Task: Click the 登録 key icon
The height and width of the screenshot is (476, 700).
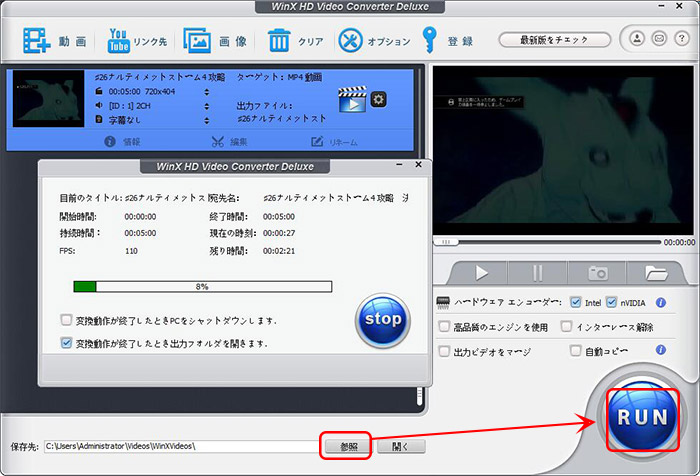Action: (429, 40)
